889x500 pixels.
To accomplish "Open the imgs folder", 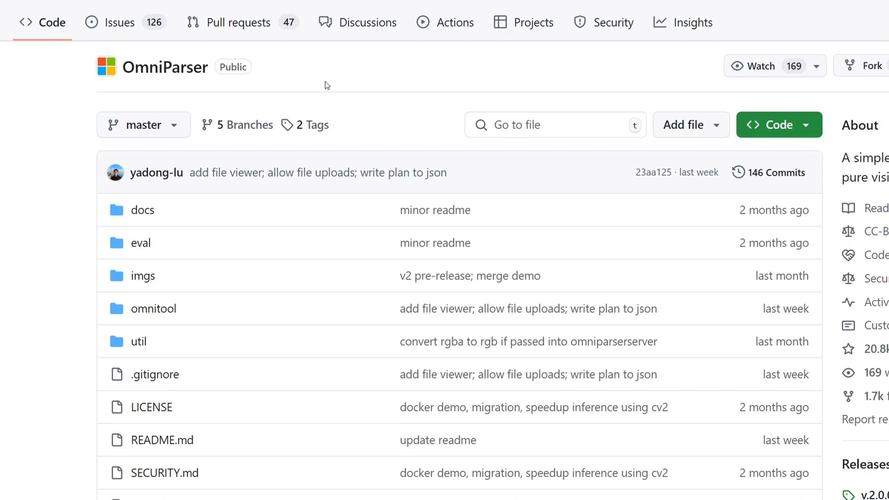I will click(143, 276).
